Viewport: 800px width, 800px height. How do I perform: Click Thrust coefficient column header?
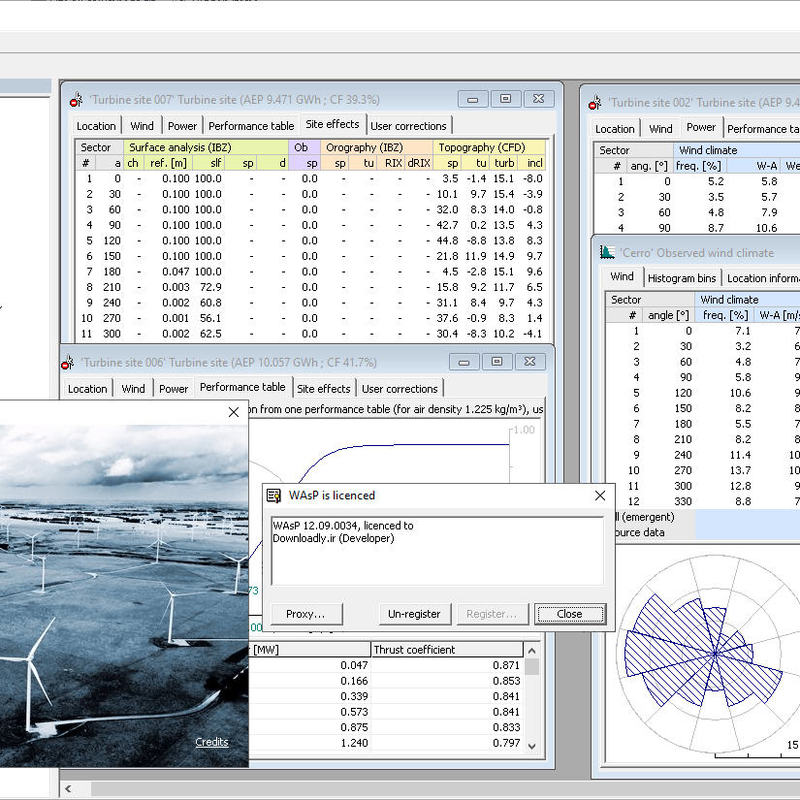tap(446, 649)
